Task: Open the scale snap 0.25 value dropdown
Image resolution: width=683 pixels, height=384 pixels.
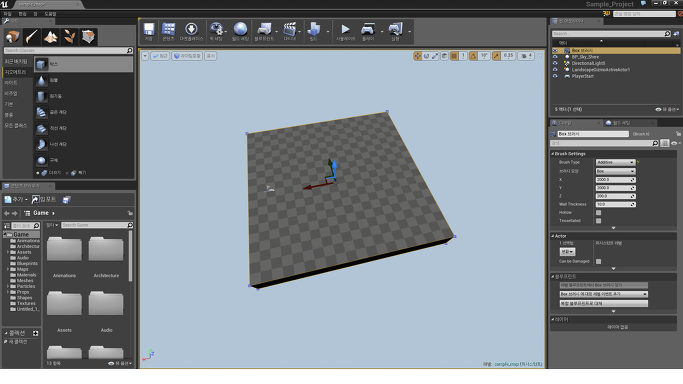Action: tap(508, 56)
